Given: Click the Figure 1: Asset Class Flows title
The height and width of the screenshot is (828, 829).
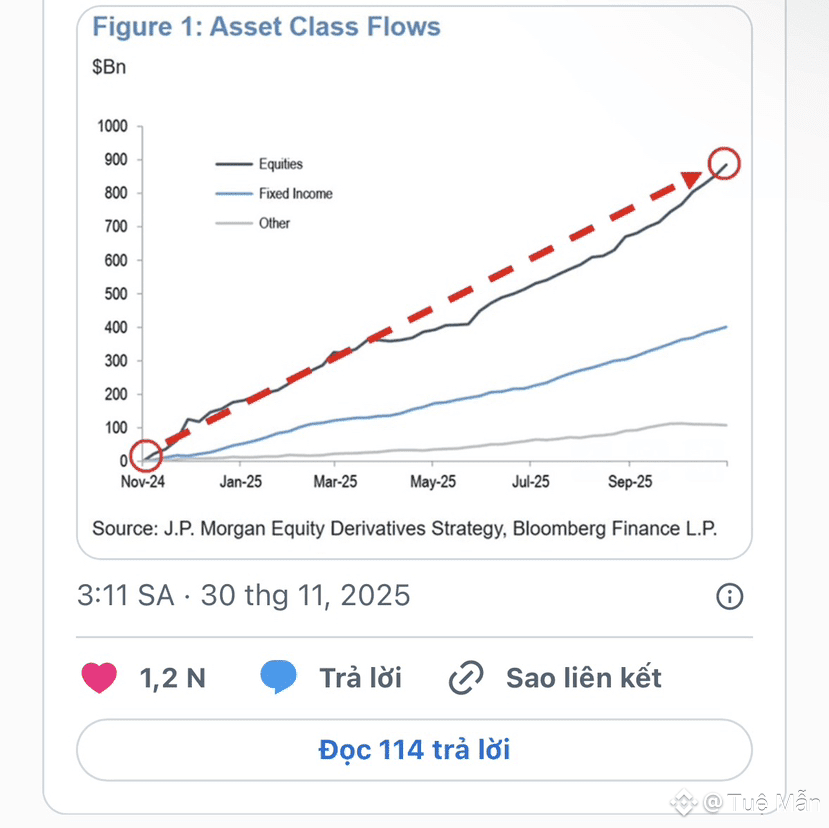Looking at the screenshot, I should 266,26.
